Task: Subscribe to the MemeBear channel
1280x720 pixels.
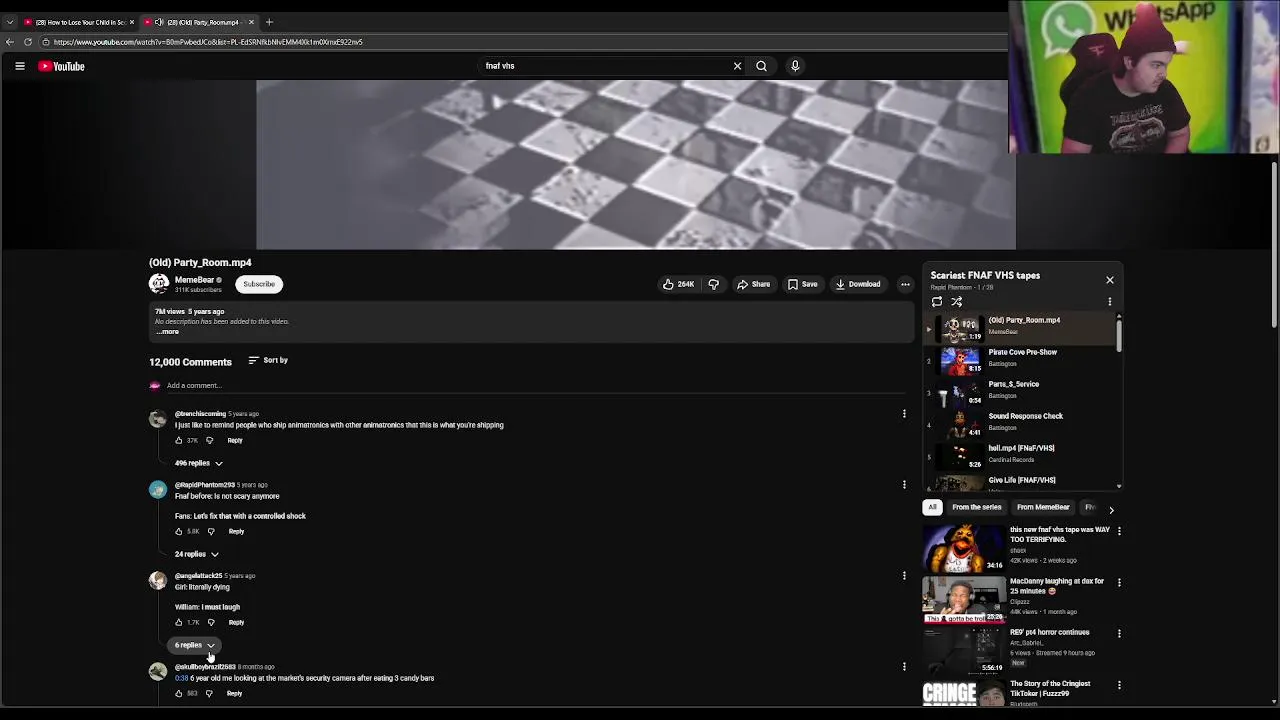Action: pos(259,284)
